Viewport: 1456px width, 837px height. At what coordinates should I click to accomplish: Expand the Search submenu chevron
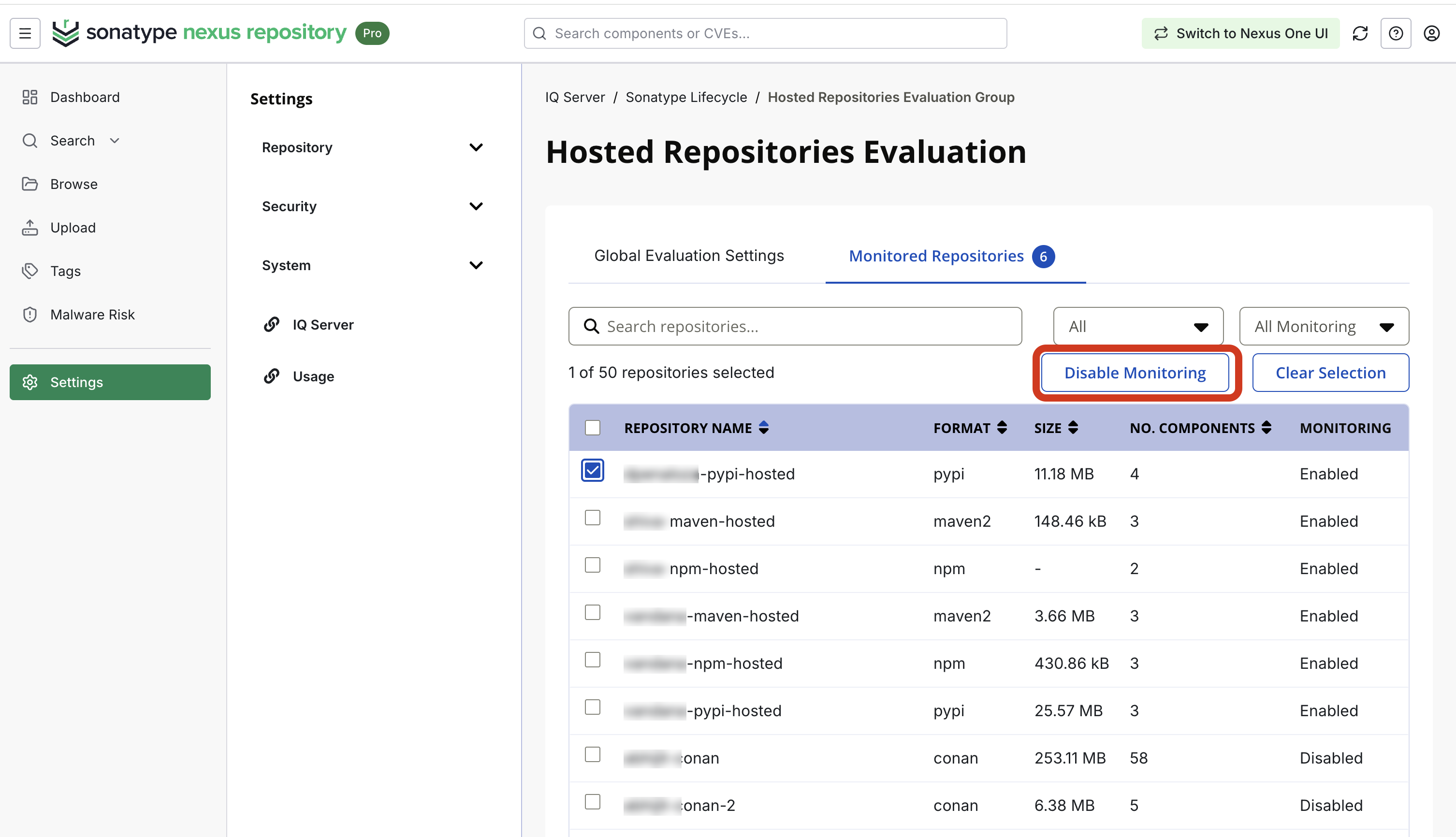click(115, 141)
